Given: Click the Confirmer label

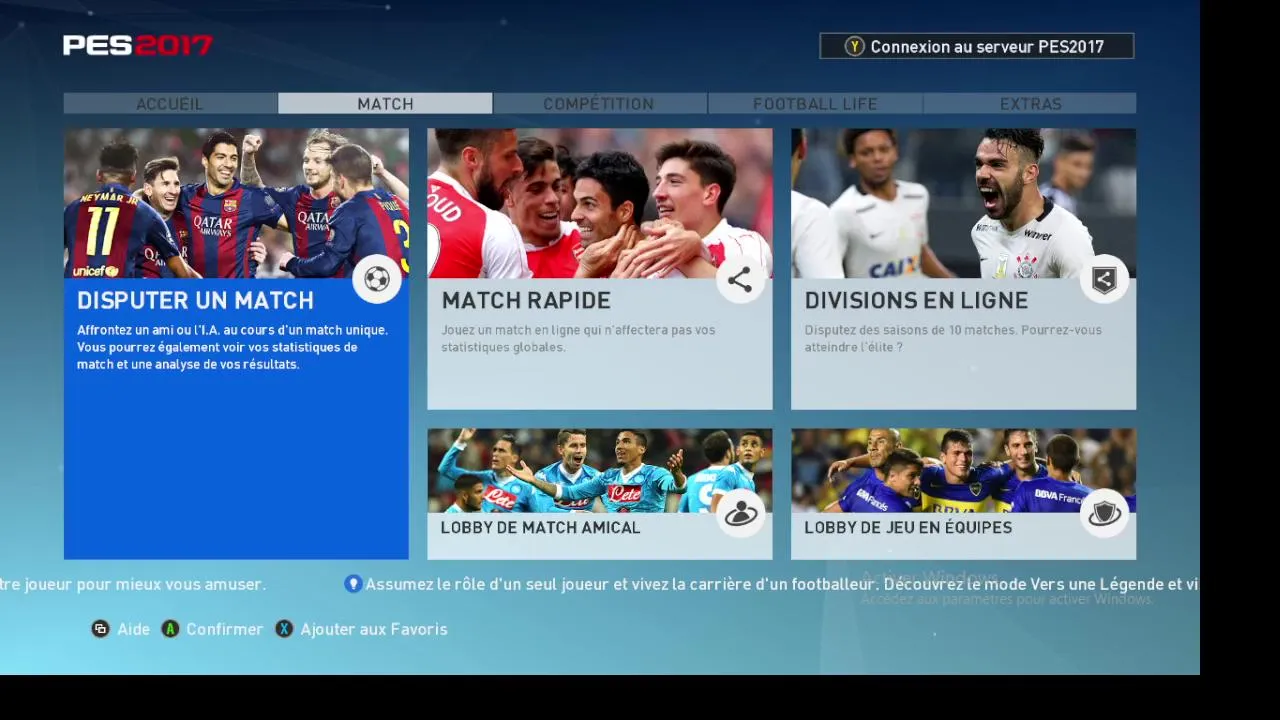Looking at the screenshot, I should [225, 629].
